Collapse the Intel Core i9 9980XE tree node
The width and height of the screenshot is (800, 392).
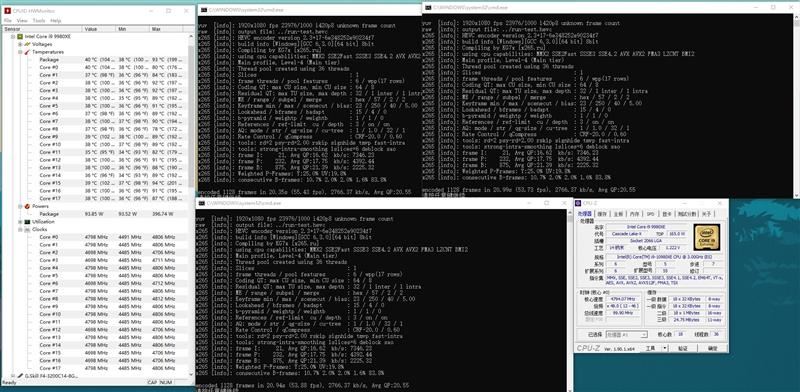pyautogui.click(x=13, y=37)
